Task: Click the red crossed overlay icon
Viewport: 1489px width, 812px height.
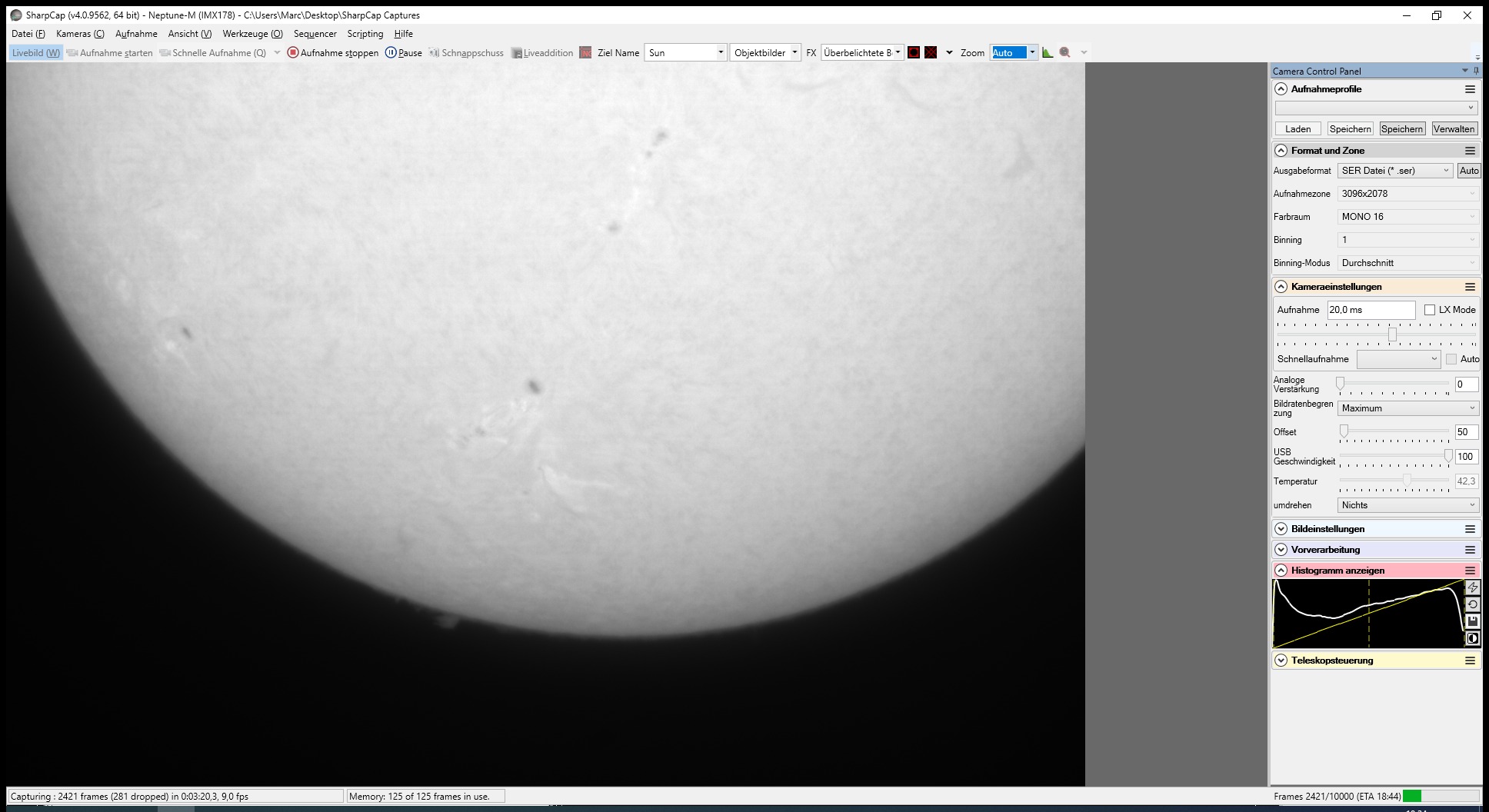Action: 931,53
